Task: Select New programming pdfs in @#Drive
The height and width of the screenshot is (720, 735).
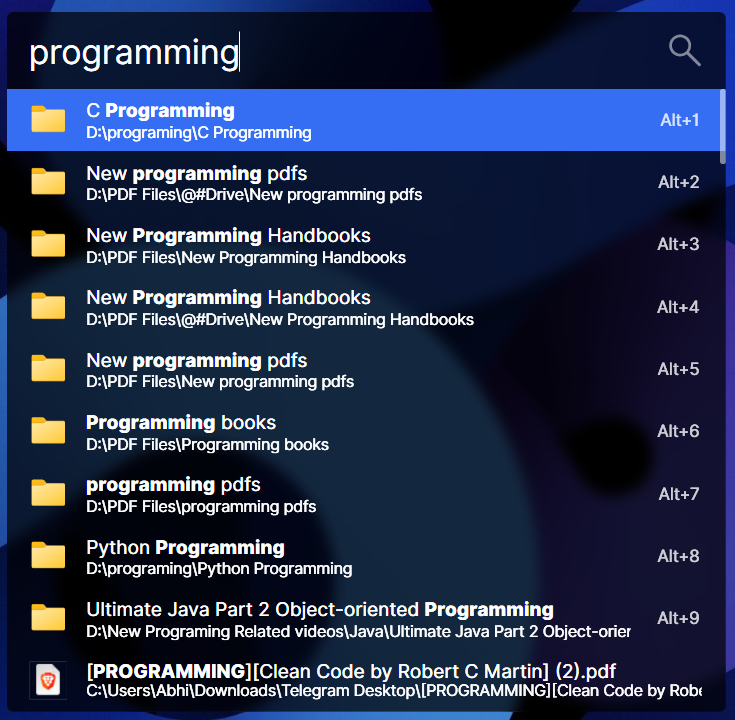Action: pyautogui.click(x=363, y=182)
